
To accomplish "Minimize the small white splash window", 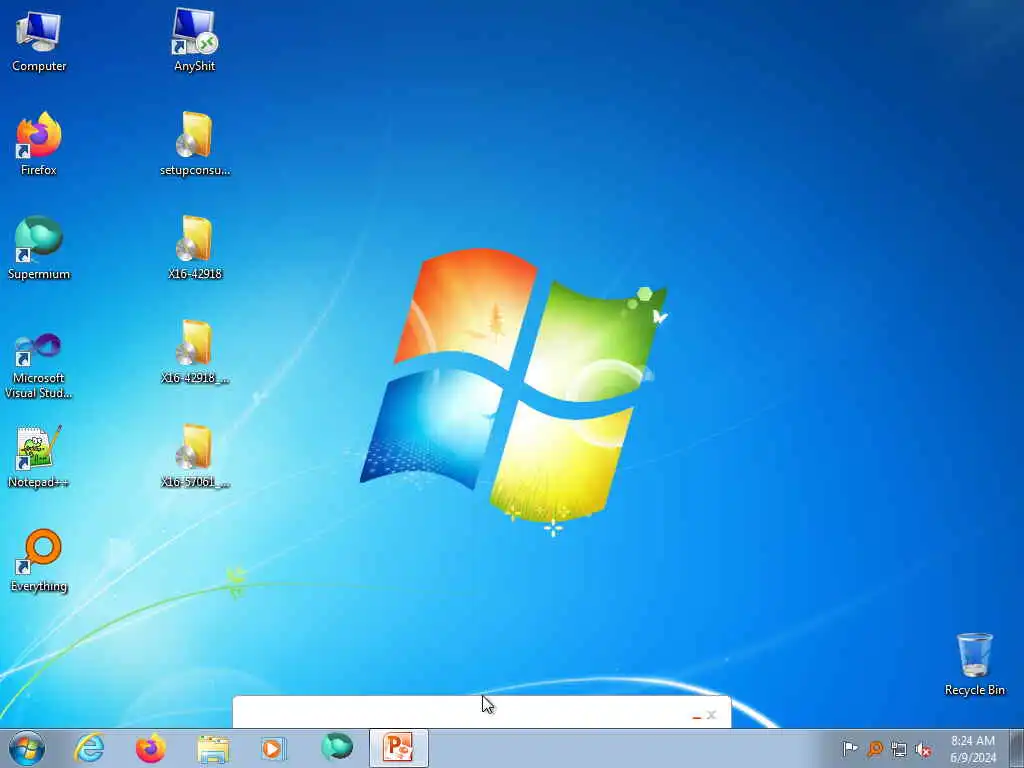I will point(696,716).
